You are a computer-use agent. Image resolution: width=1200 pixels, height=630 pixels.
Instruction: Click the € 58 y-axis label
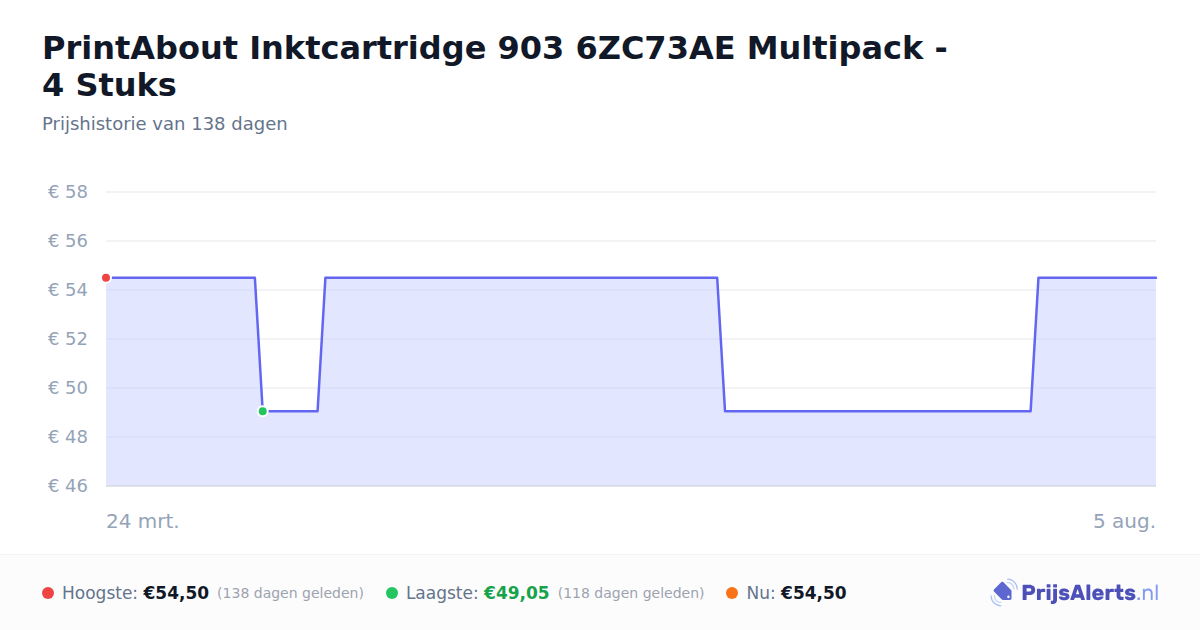tap(68, 192)
